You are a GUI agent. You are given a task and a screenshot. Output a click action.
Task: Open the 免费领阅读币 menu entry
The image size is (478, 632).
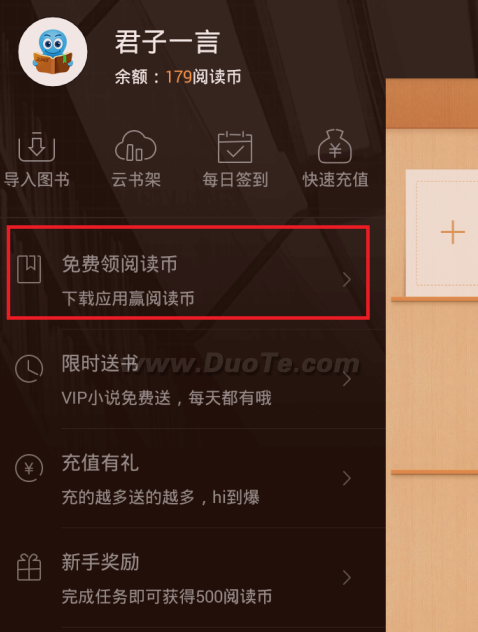coord(188,273)
